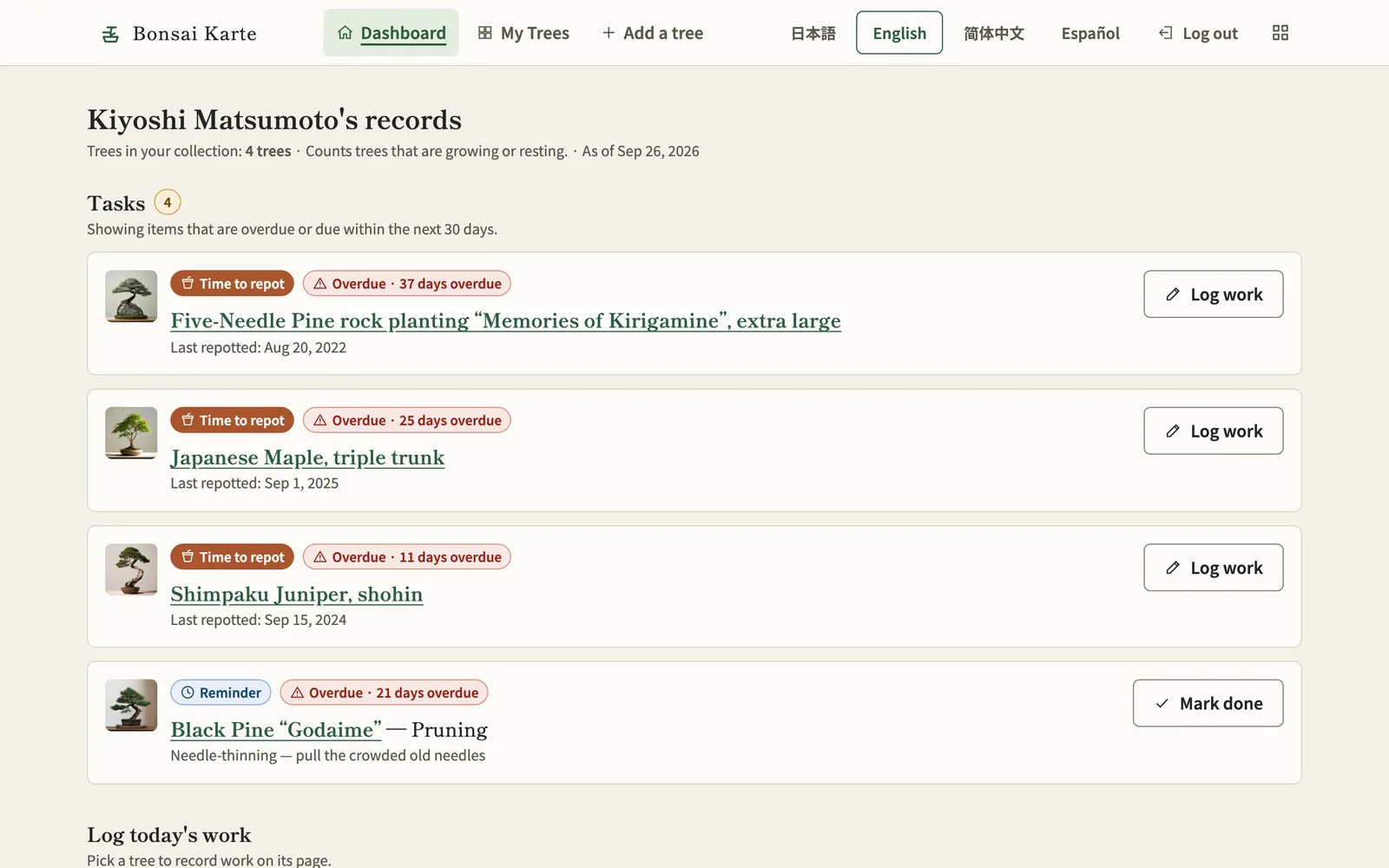The image size is (1389, 868).
Task: Click Bonsai Karte site title
Action: click(x=194, y=34)
